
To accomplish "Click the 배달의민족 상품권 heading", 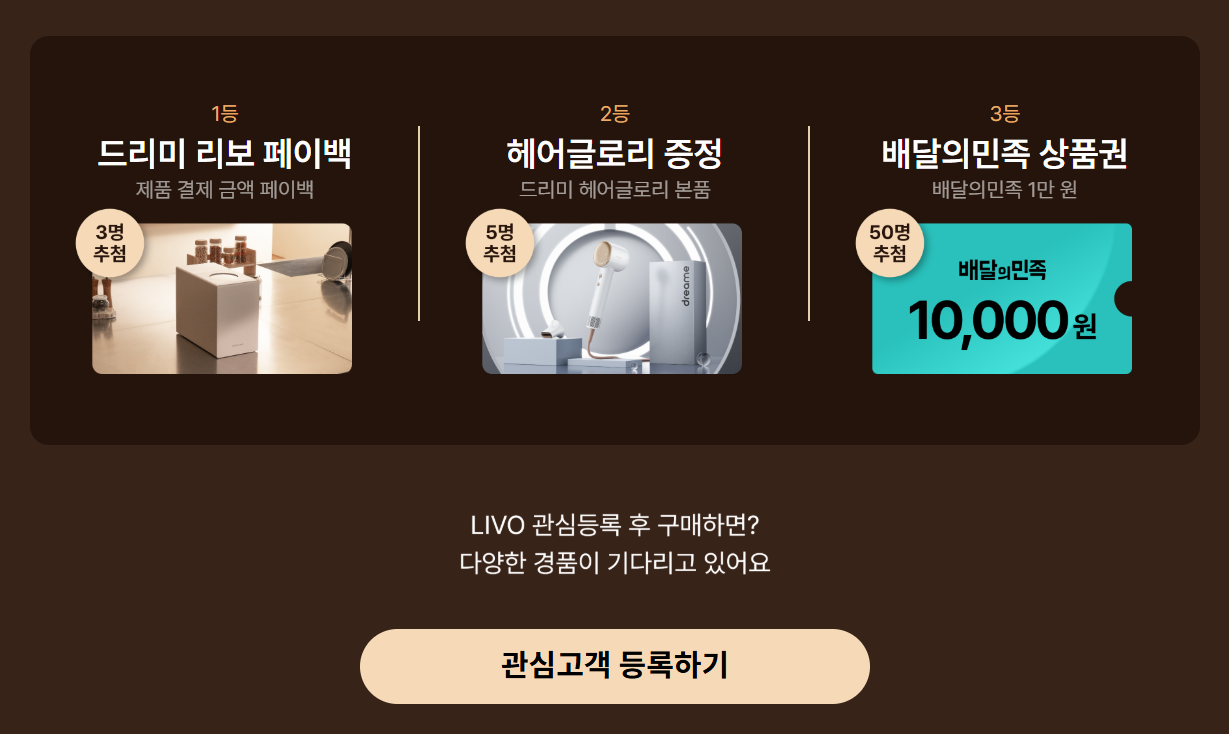I will [1004, 155].
